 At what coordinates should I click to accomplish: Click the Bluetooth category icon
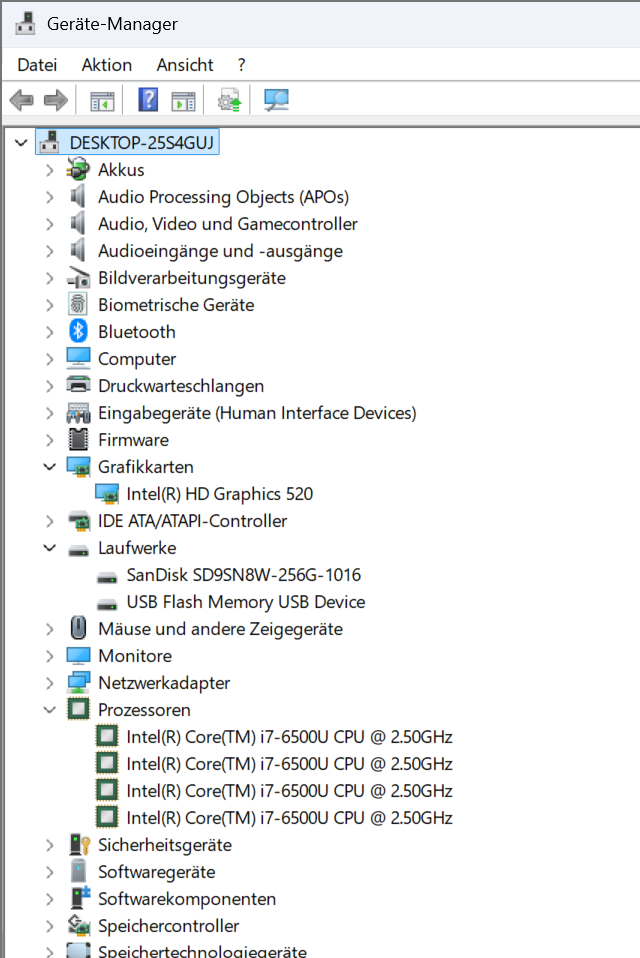(x=78, y=331)
